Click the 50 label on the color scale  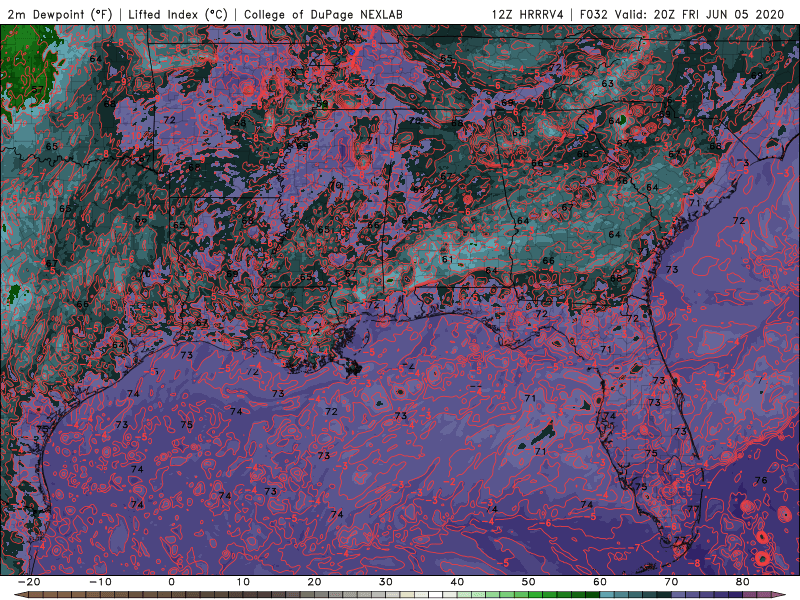pos(529,582)
